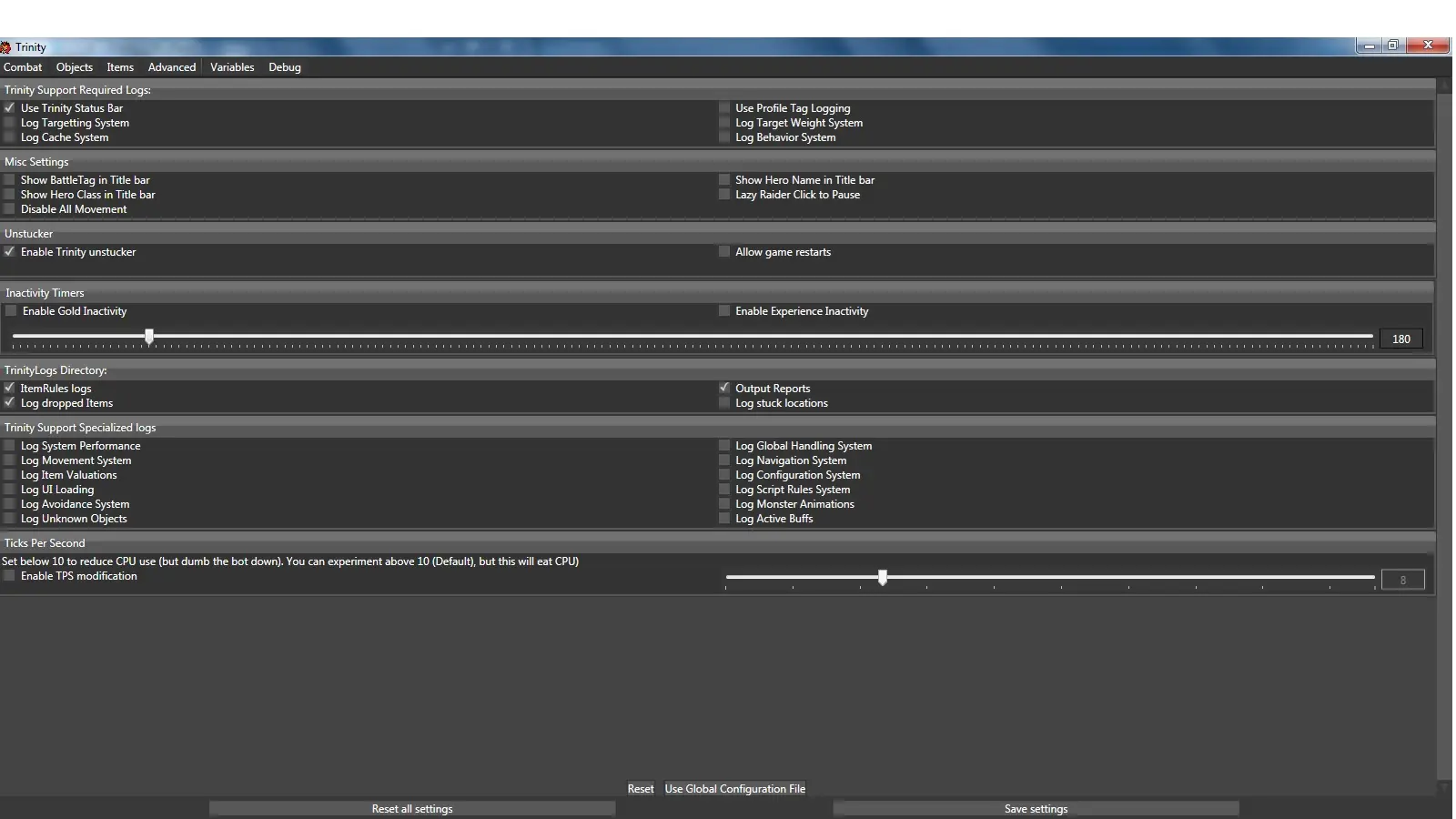Click the vertical scrollbar down arrow
Screen dimensions: 1456x819
click(1444, 786)
